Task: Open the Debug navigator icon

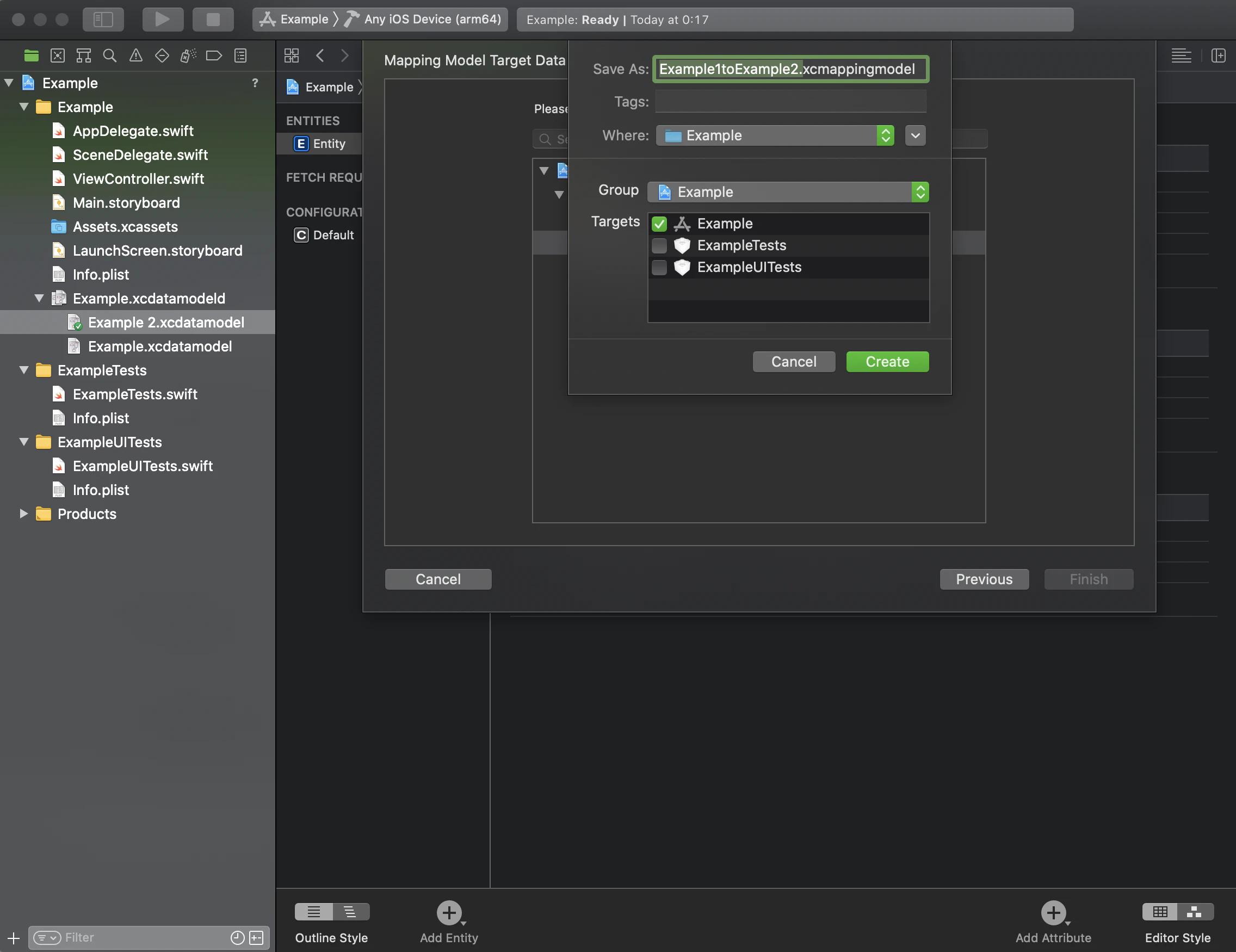Action: 188,55
